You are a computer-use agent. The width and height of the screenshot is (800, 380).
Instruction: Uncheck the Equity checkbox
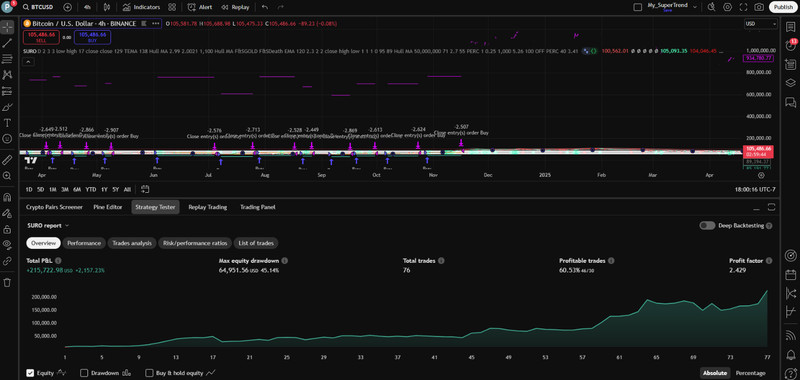tap(31, 373)
